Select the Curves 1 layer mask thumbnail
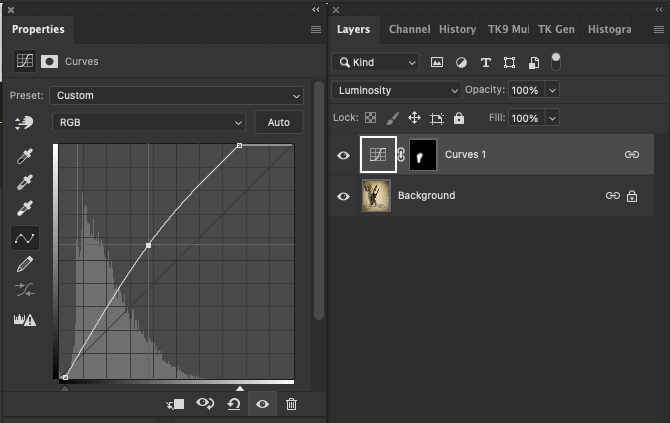670x423 pixels. pyautogui.click(x=424, y=155)
